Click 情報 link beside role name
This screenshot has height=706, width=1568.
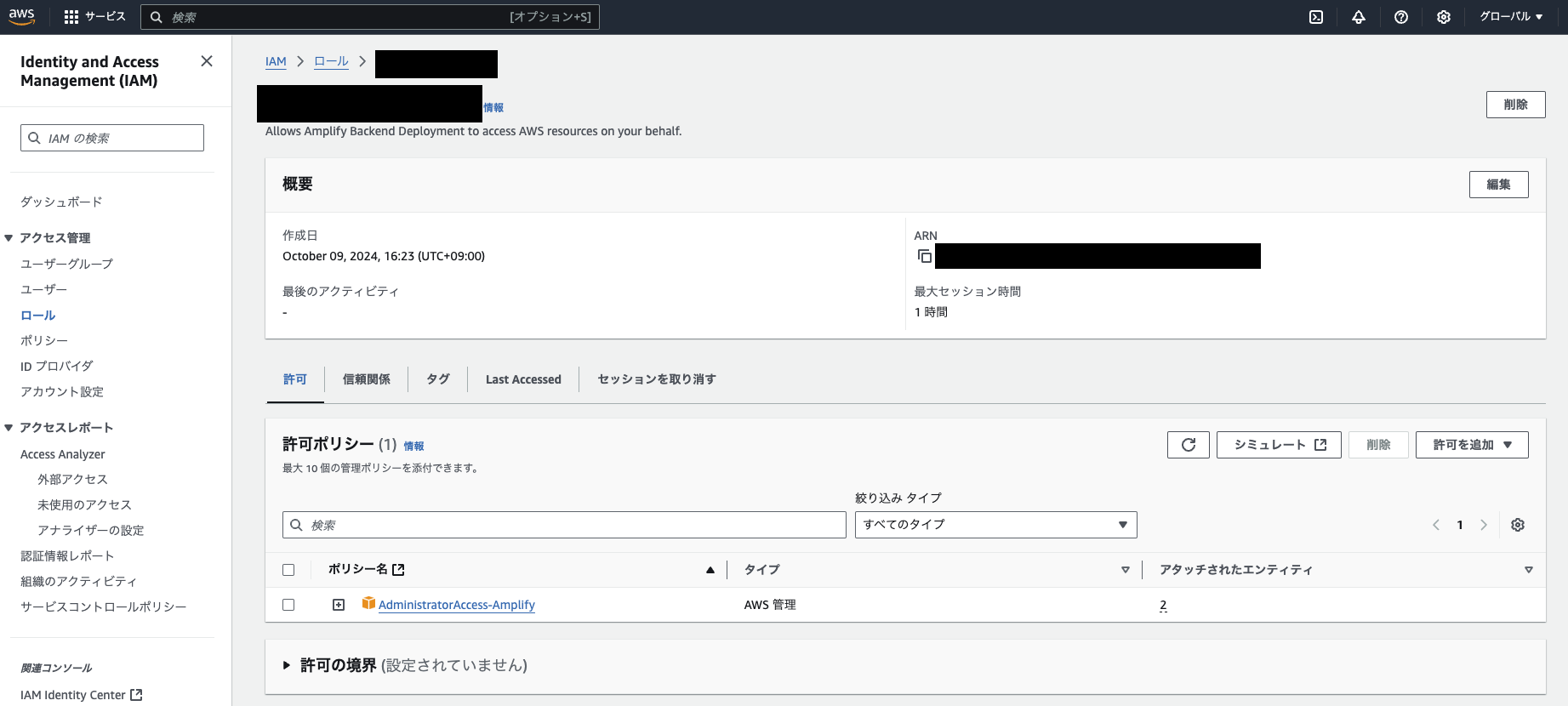click(493, 107)
